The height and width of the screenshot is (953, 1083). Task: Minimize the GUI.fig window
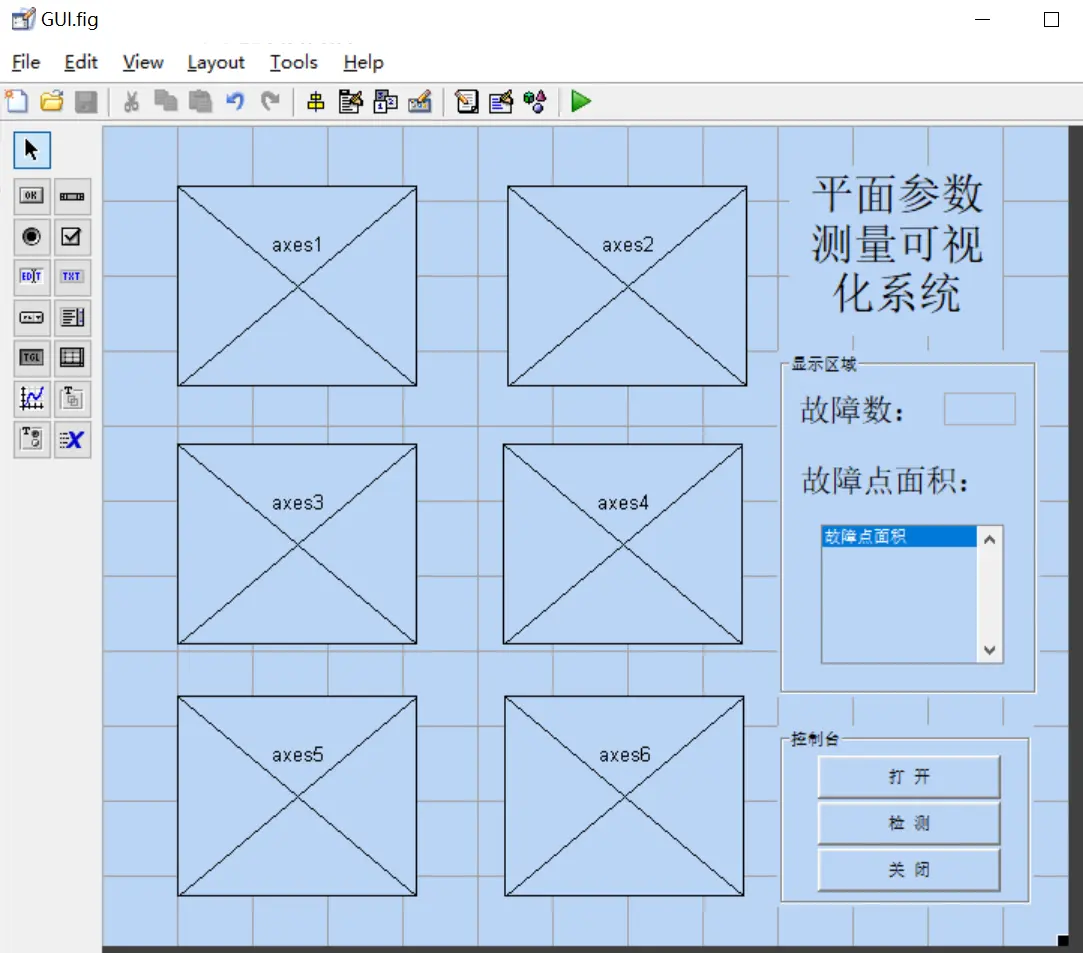click(x=982, y=19)
